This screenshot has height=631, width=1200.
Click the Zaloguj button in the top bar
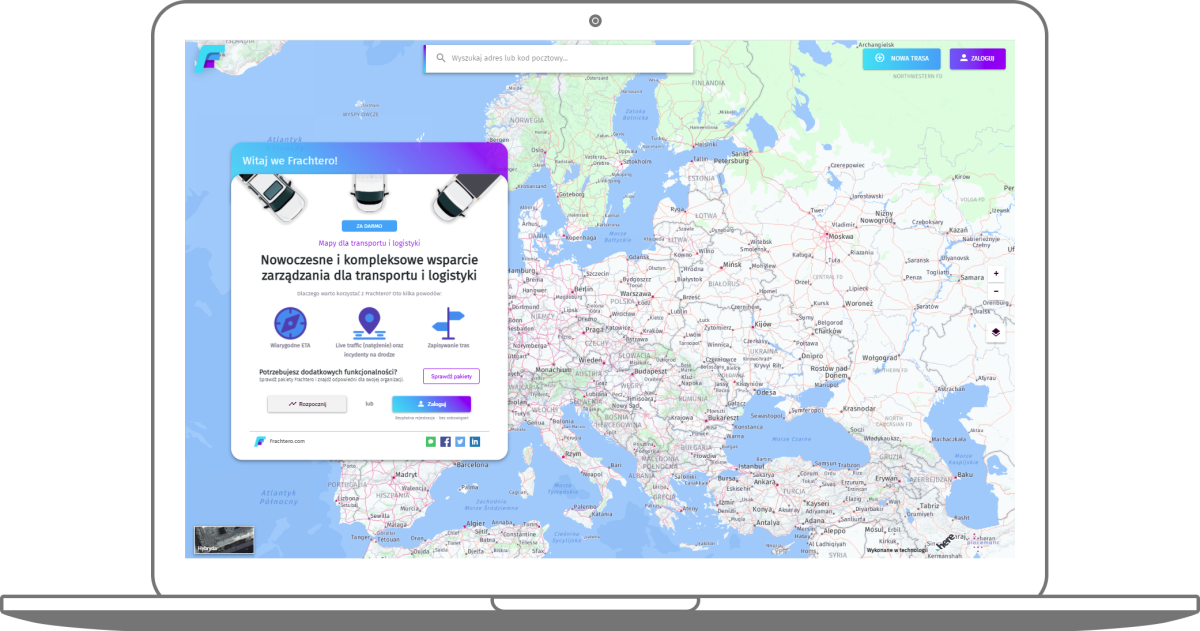(x=977, y=58)
